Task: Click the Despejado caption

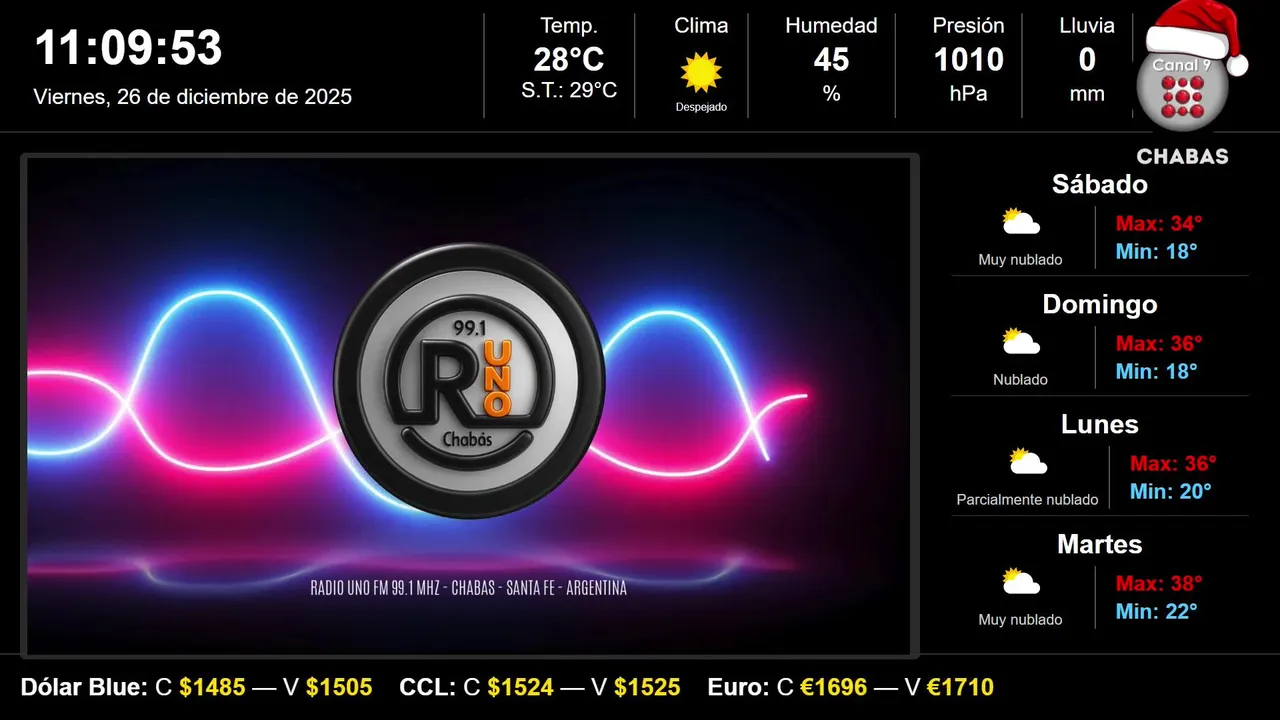Action: coord(701,107)
